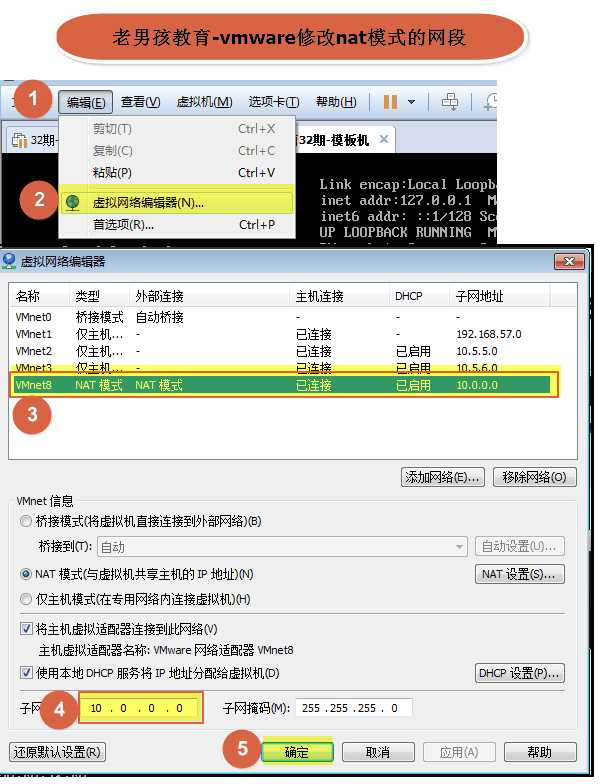
Task: Open the 编辑(E) menu
Action: (x=86, y=103)
